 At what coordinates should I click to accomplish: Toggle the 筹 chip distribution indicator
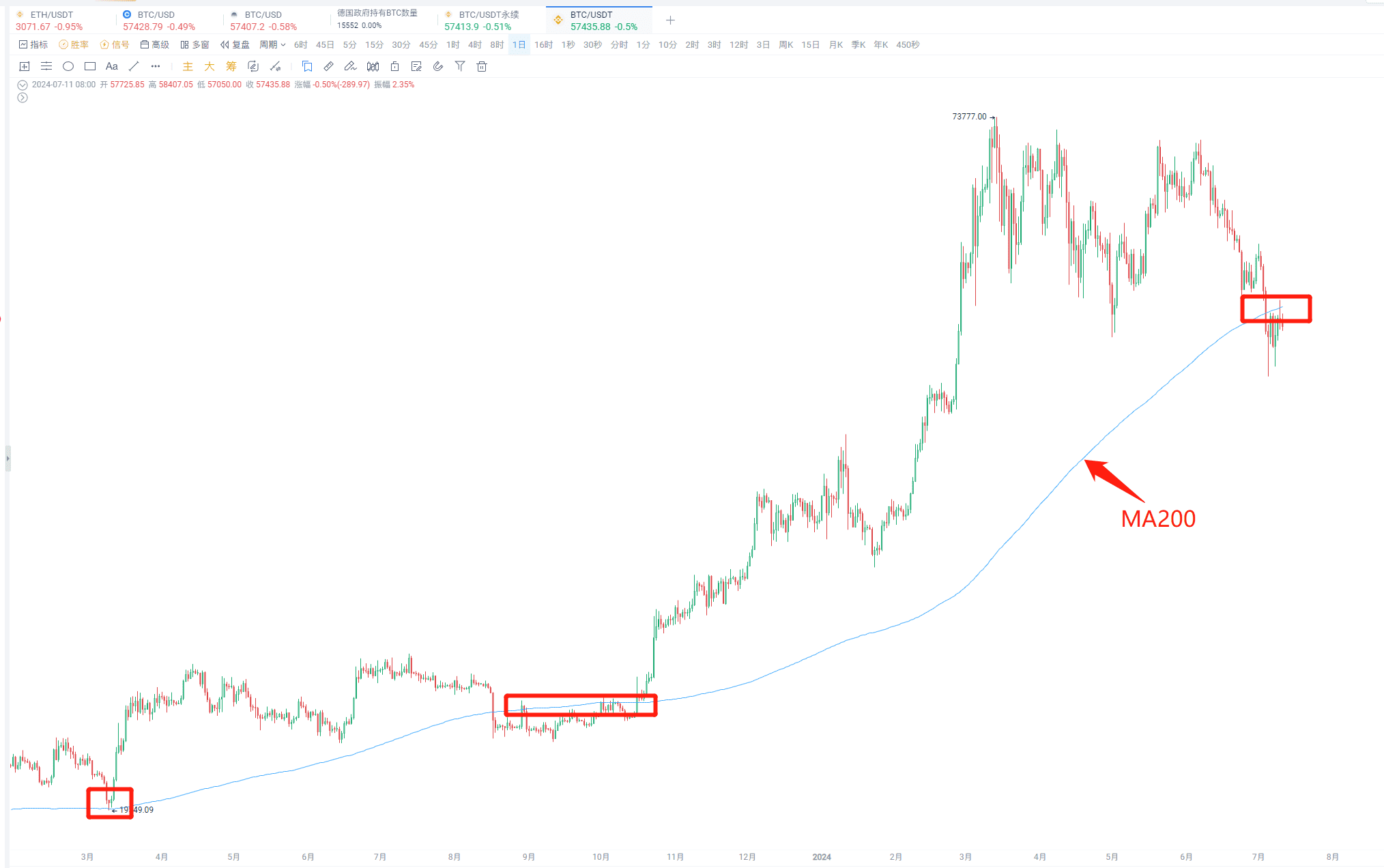pyautogui.click(x=231, y=66)
